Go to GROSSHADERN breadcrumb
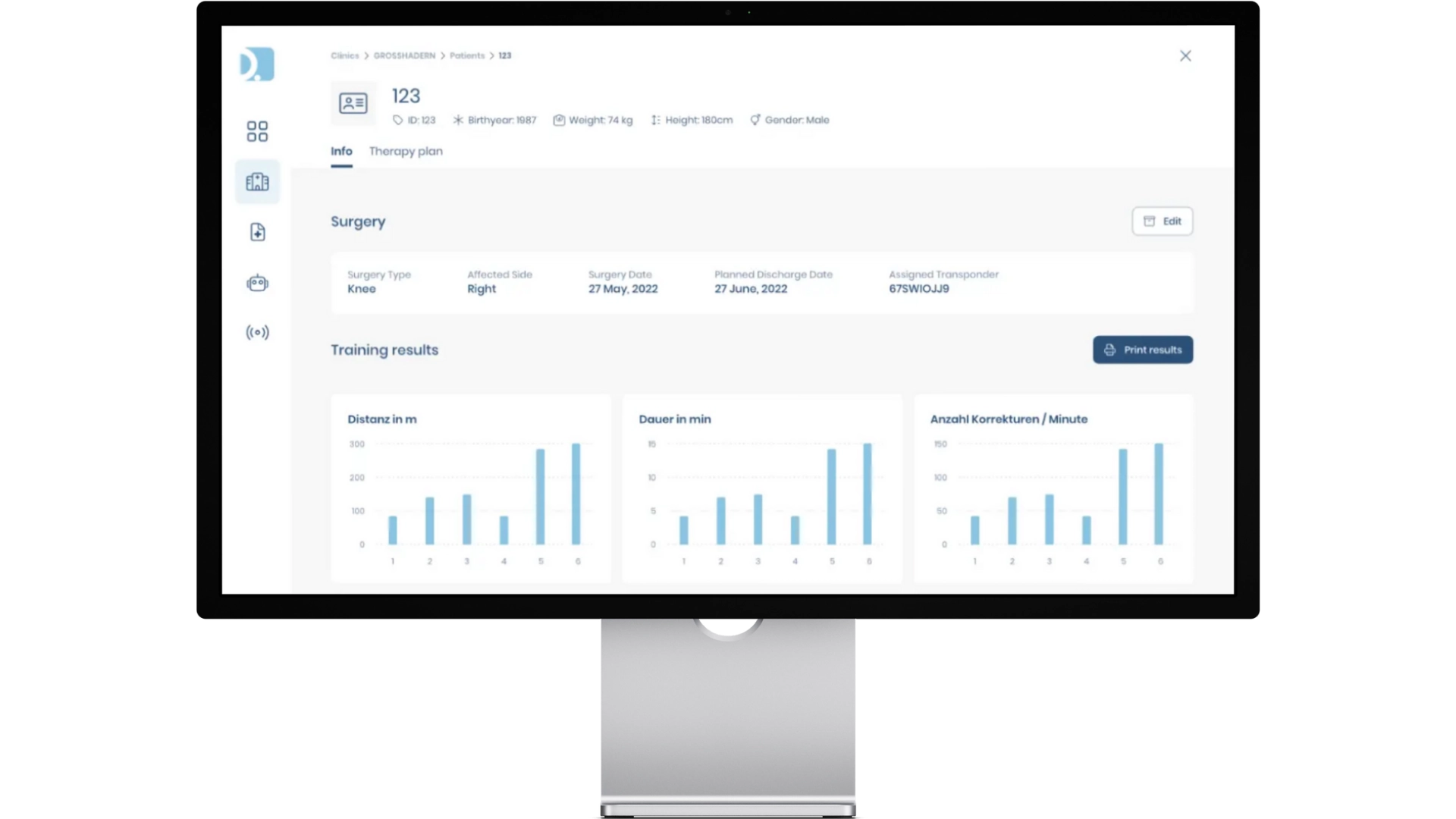This screenshot has width=1456, height=819. [x=404, y=55]
